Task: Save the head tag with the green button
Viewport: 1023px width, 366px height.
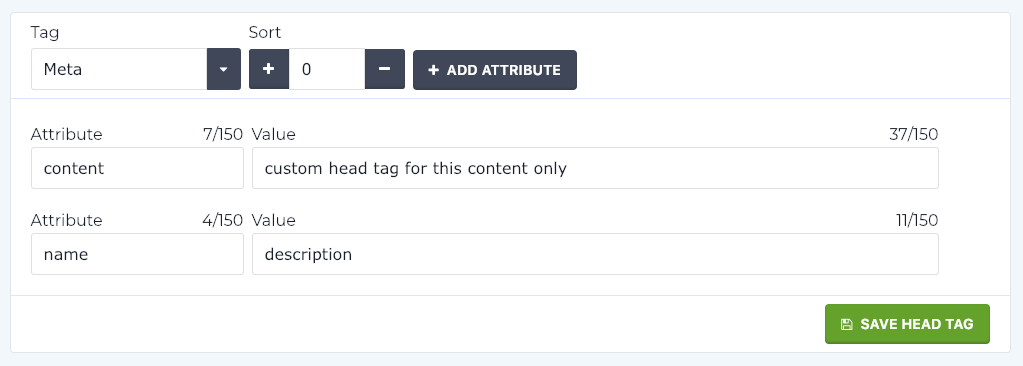Action: coord(907,324)
